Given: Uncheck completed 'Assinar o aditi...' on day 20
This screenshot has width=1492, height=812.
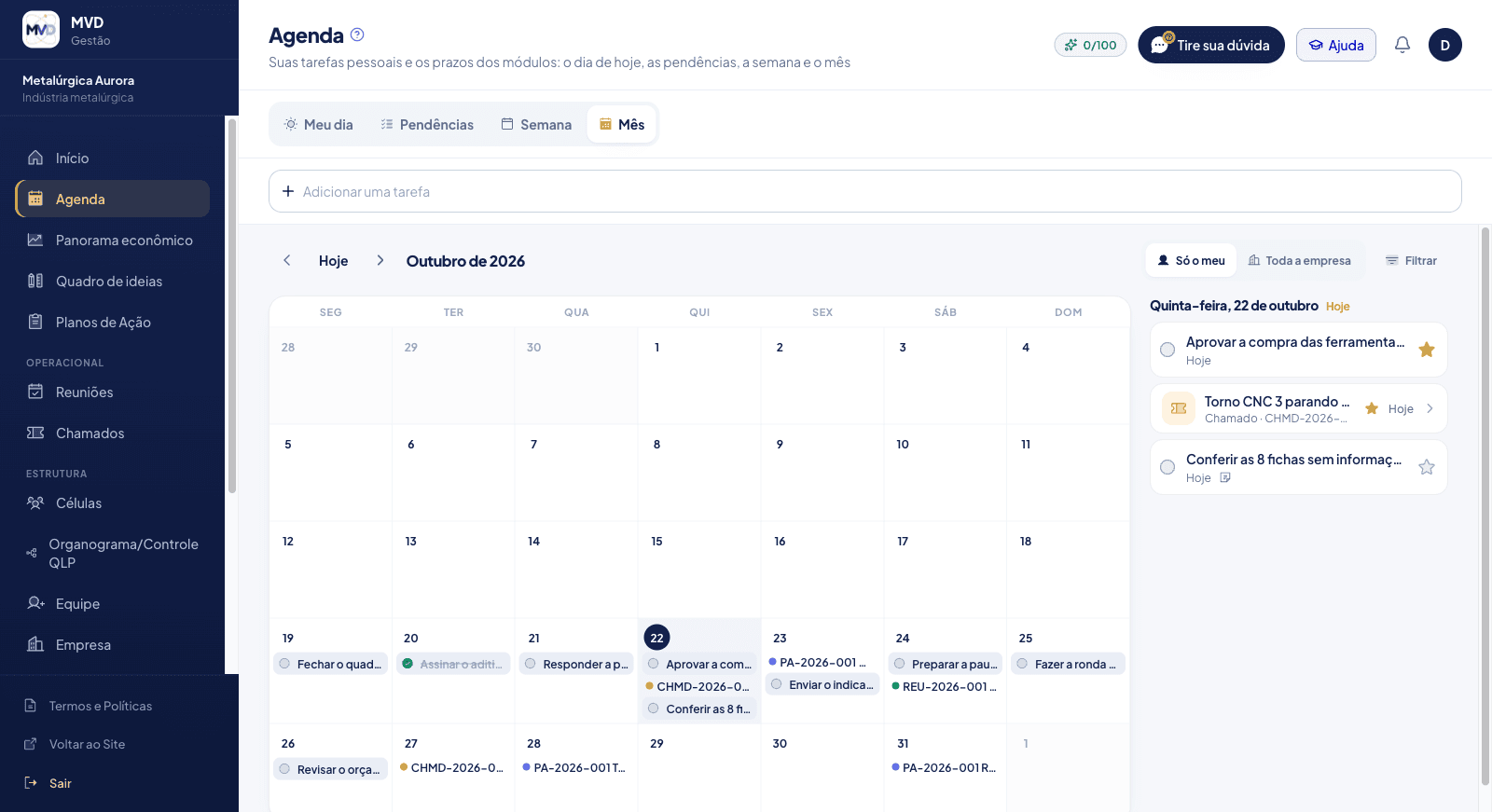Looking at the screenshot, I should pos(408,664).
